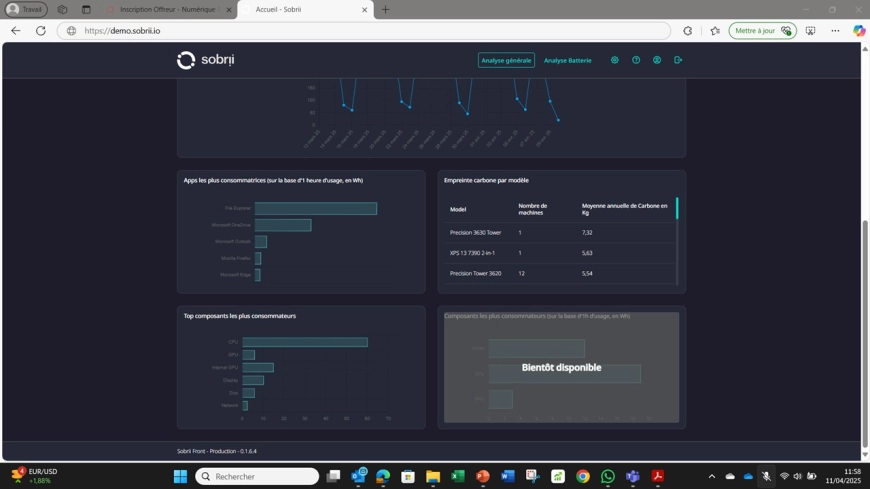
Task: Open Microsoft Store from the taskbar
Action: coord(408,476)
